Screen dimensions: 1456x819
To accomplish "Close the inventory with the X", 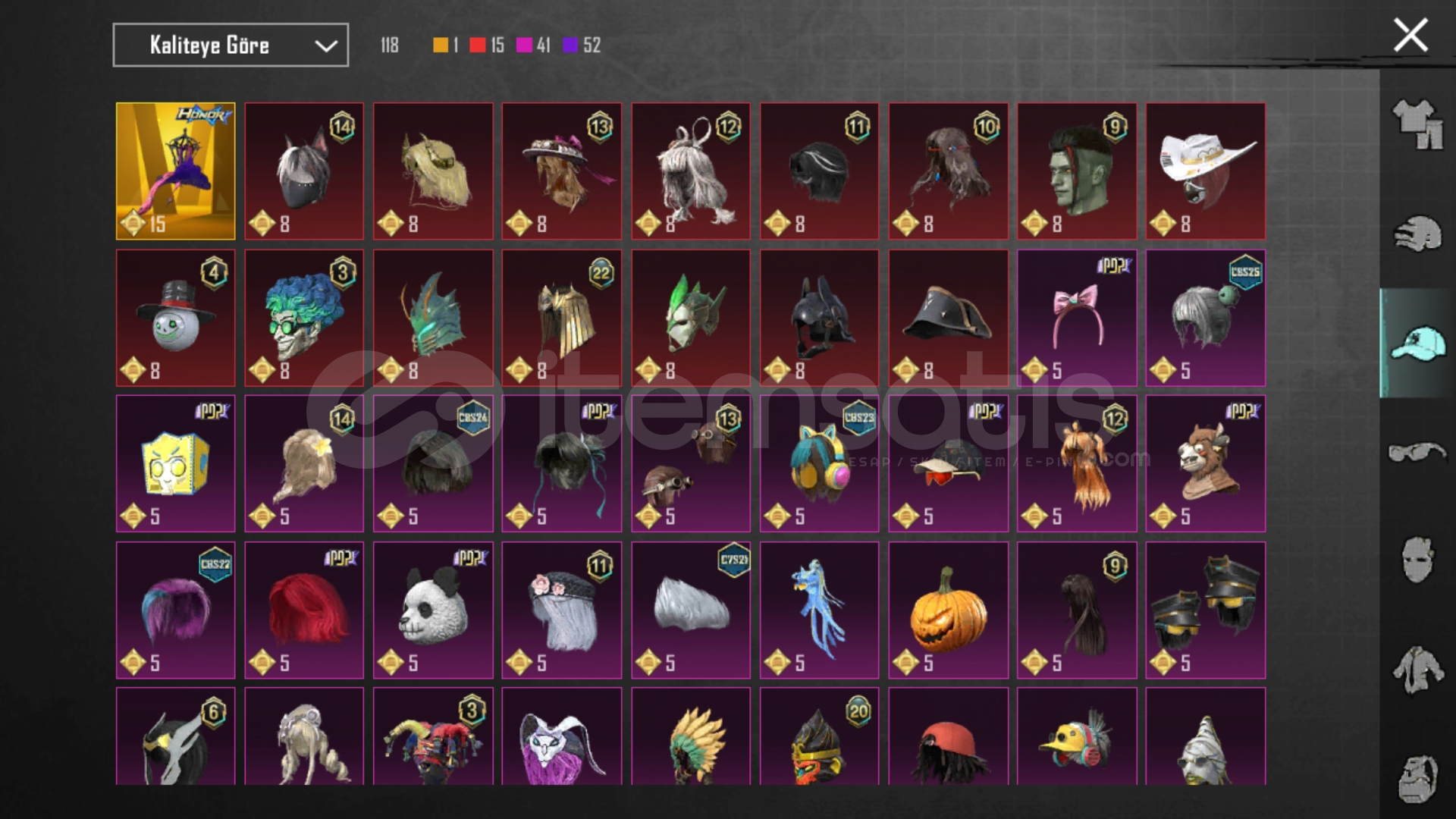I will pos(1410,35).
